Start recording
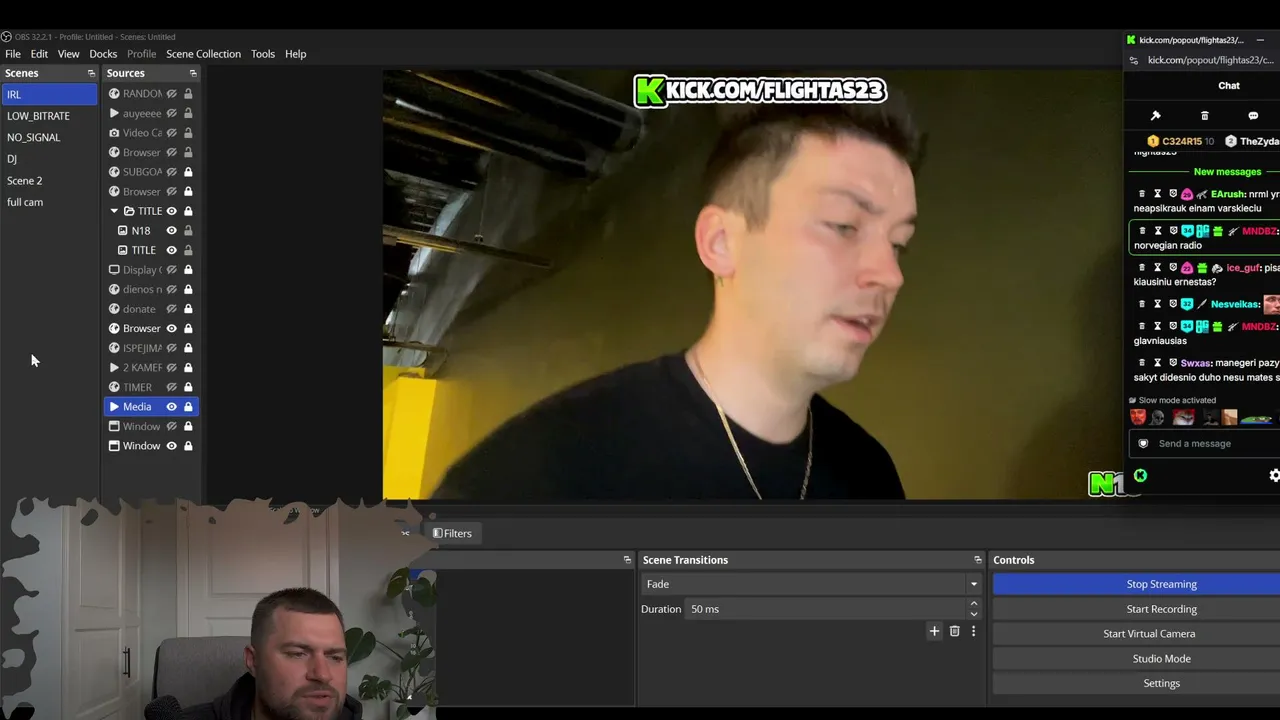Image resolution: width=1280 pixels, height=720 pixels. [1161, 609]
